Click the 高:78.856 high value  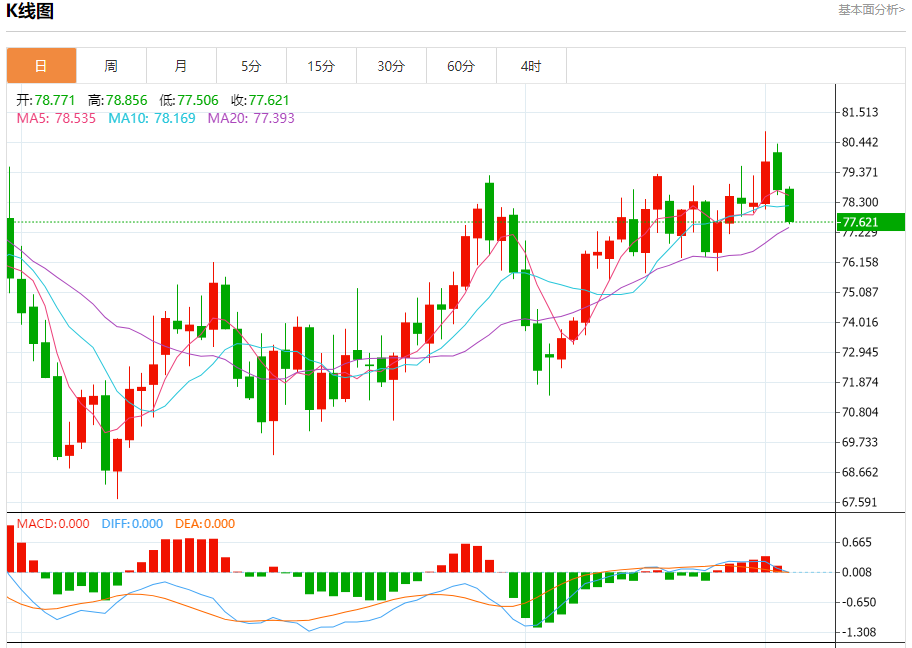coord(117,100)
